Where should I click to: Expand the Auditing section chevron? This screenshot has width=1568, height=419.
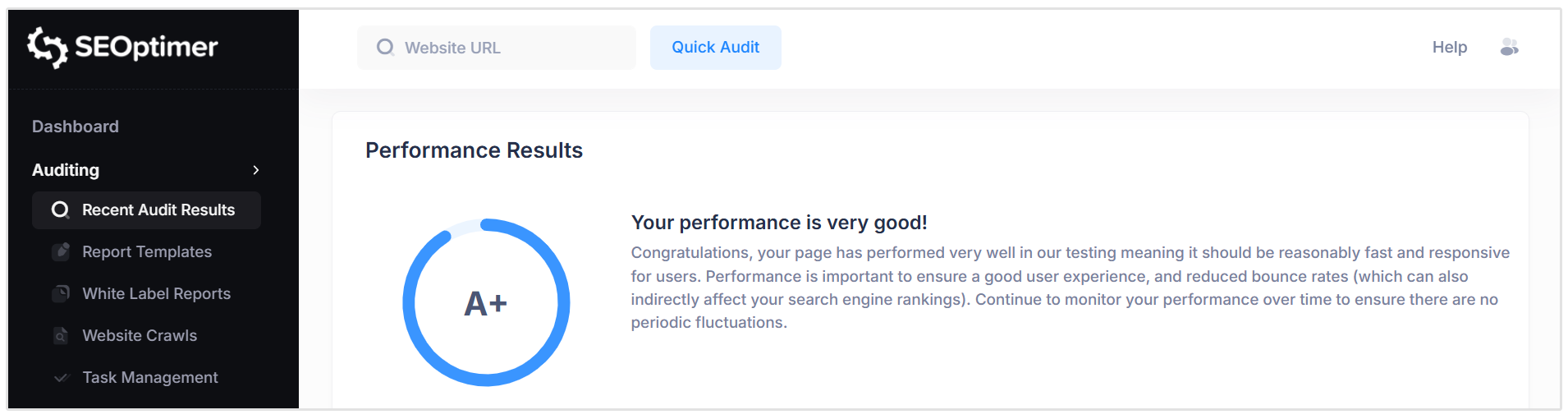pos(256,170)
